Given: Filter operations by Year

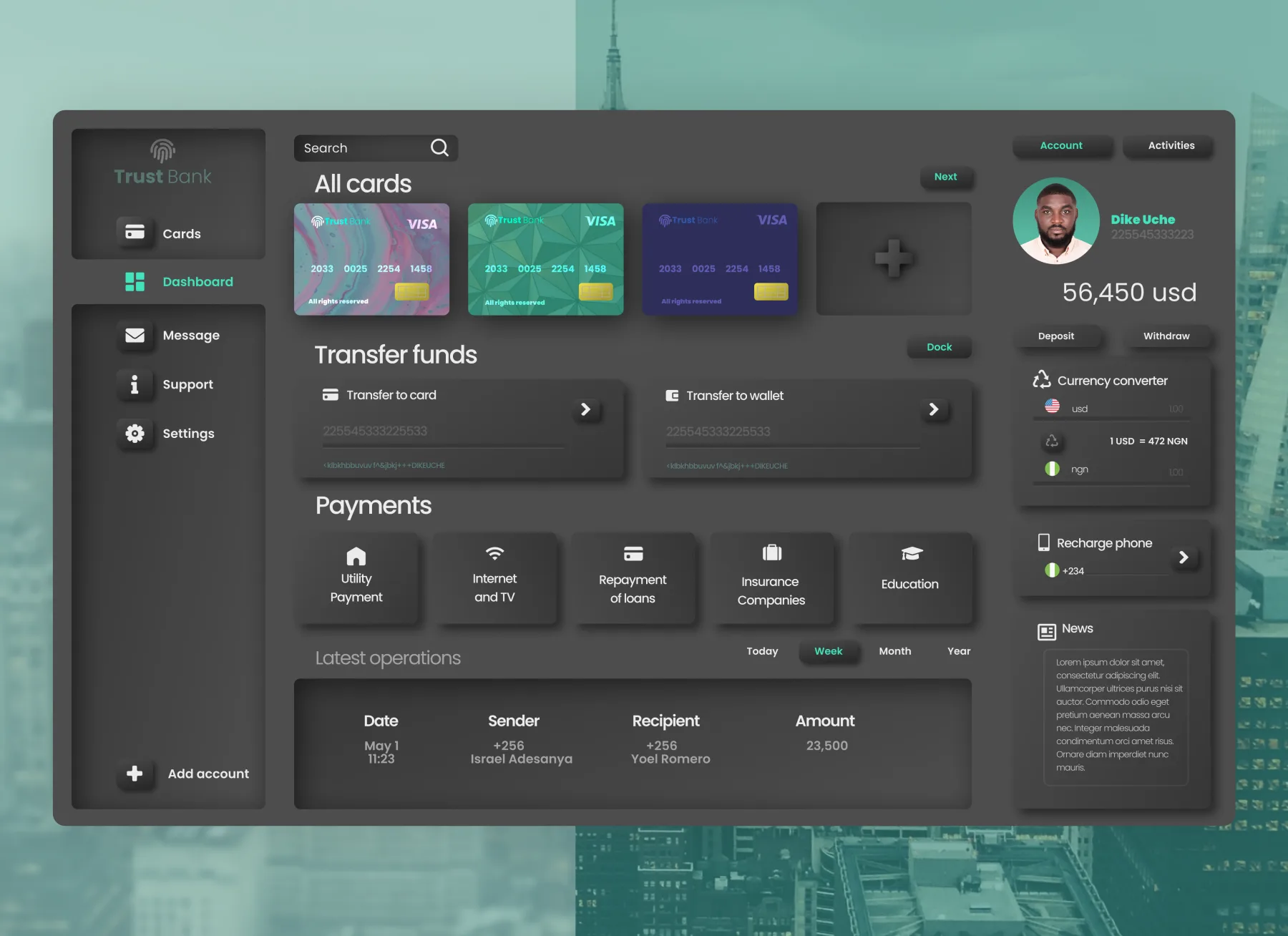Looking at the screenshot, I should point(959,651).
